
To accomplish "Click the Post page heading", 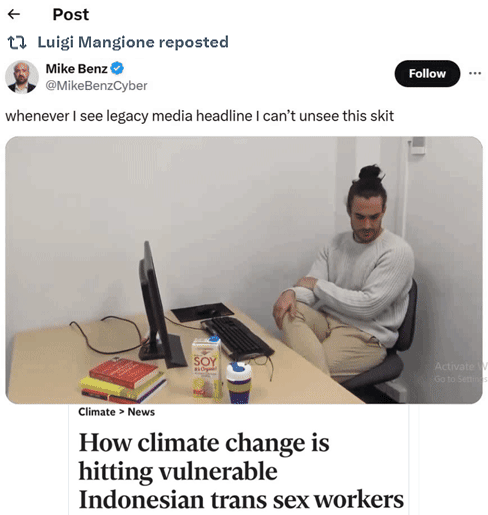I will tap(71, 14).
